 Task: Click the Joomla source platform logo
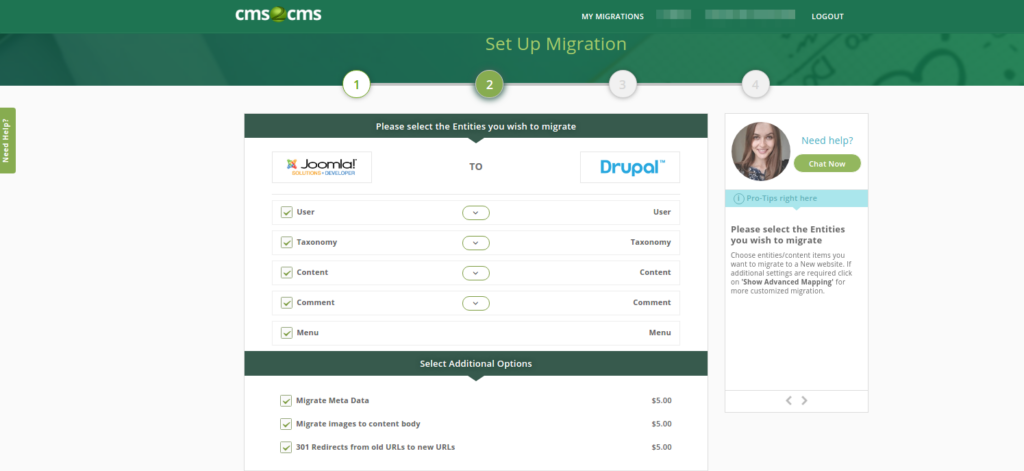(x=322, y=167)
